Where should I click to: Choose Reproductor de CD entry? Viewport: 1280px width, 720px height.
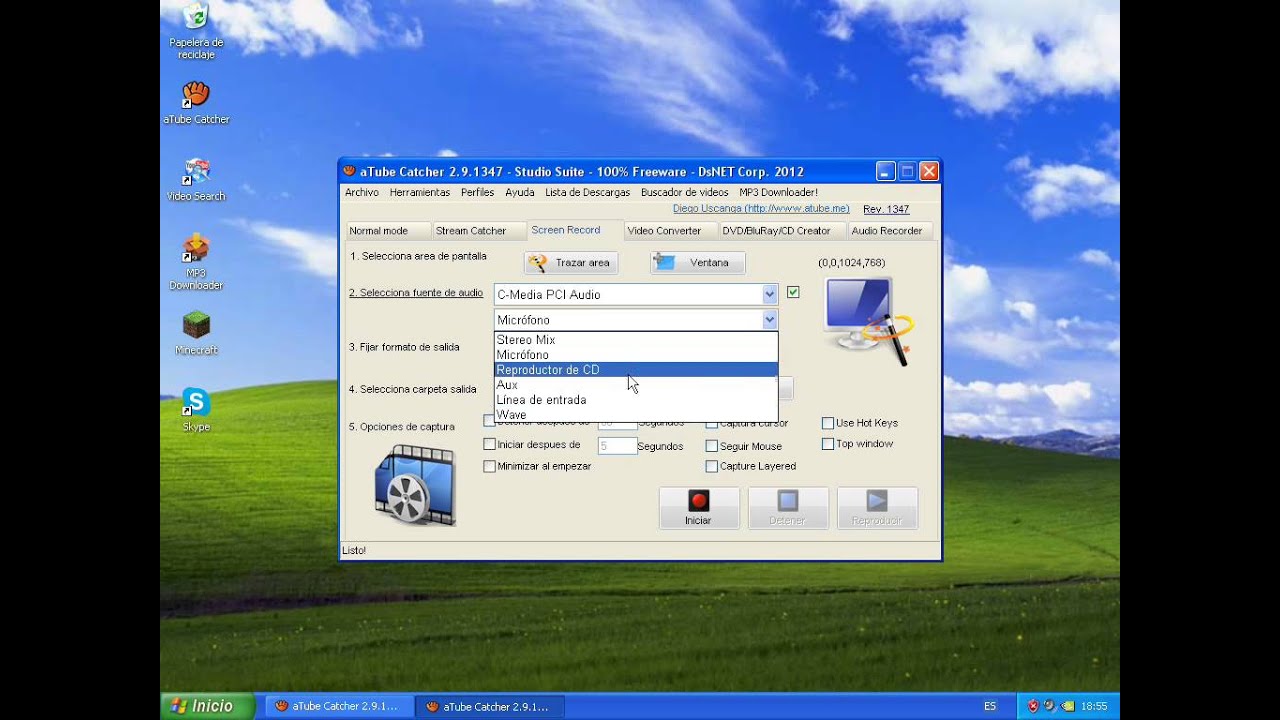click(636, 370)
